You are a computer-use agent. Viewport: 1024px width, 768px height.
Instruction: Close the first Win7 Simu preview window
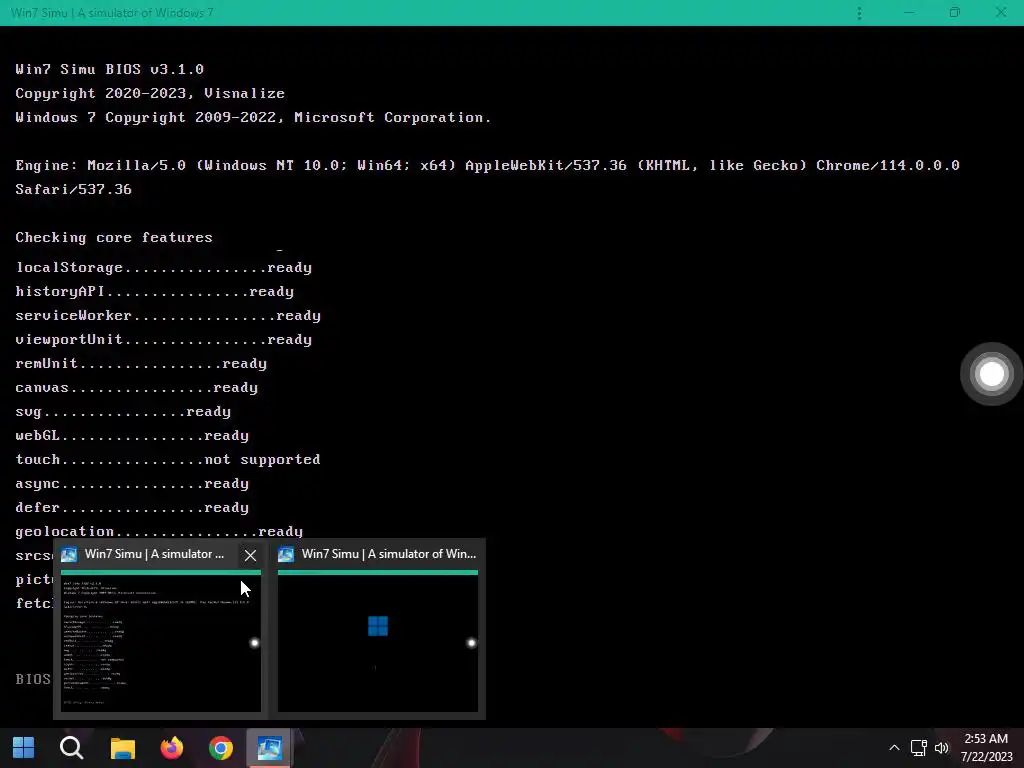pos(250,555)
